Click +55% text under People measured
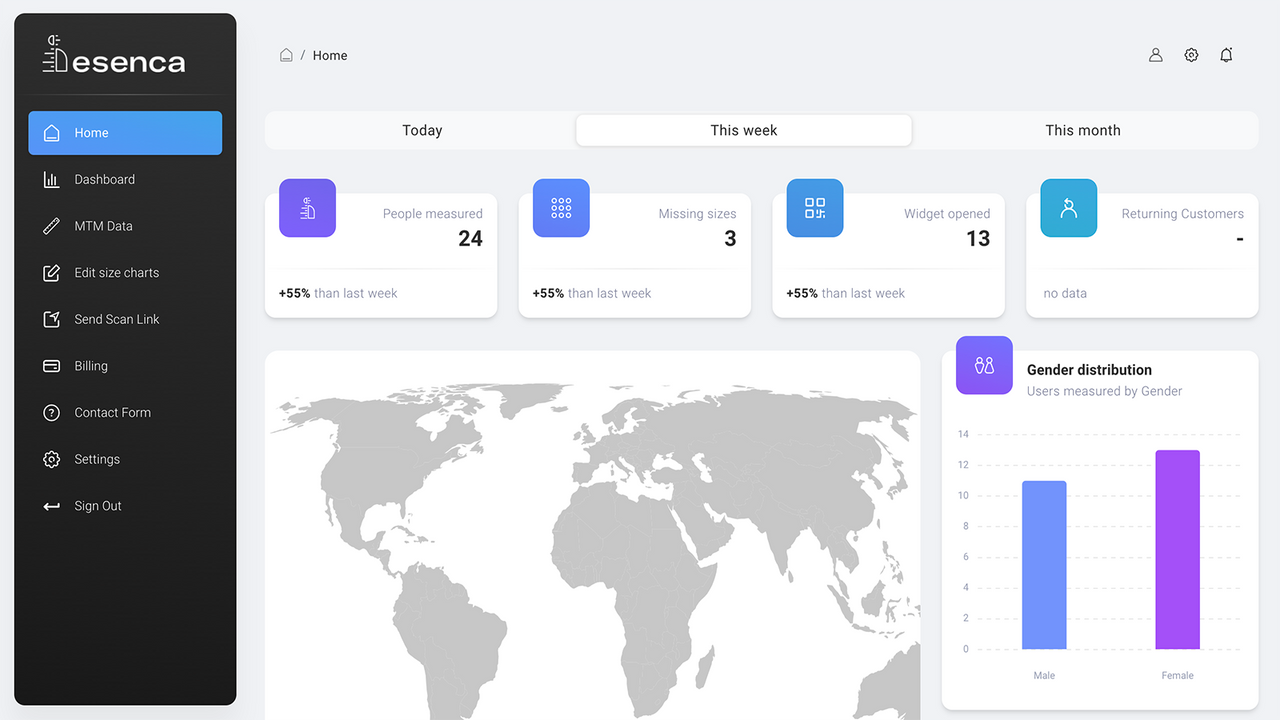Image resolution: width=1280 pixels, height=720 pixels. click(294, 294)
